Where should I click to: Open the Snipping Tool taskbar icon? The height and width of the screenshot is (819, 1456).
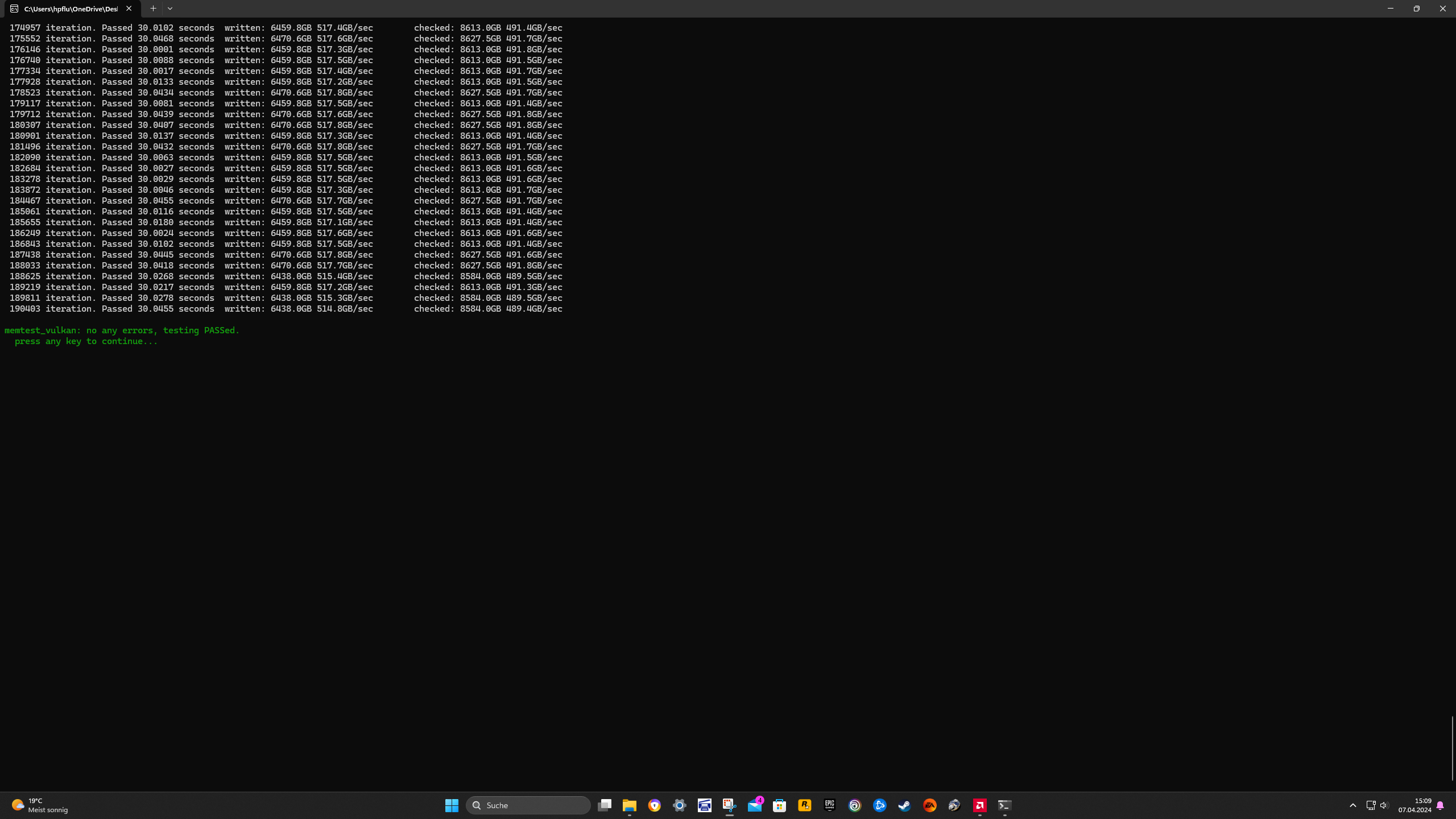[x=729, y=805]
